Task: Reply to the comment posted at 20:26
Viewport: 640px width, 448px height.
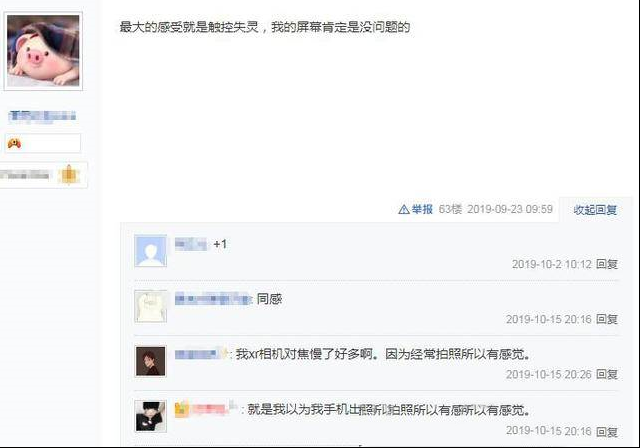Action: 607,374
